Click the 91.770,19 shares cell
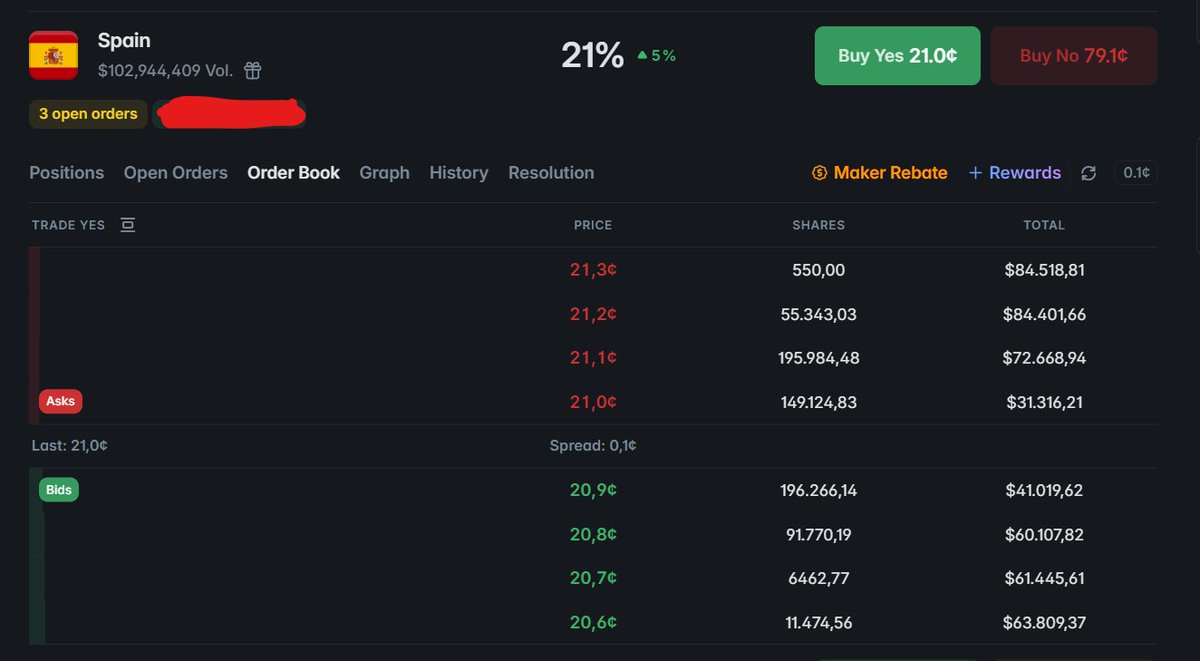This screenshot has height=661, width=1200. click(x=819, y=534)
